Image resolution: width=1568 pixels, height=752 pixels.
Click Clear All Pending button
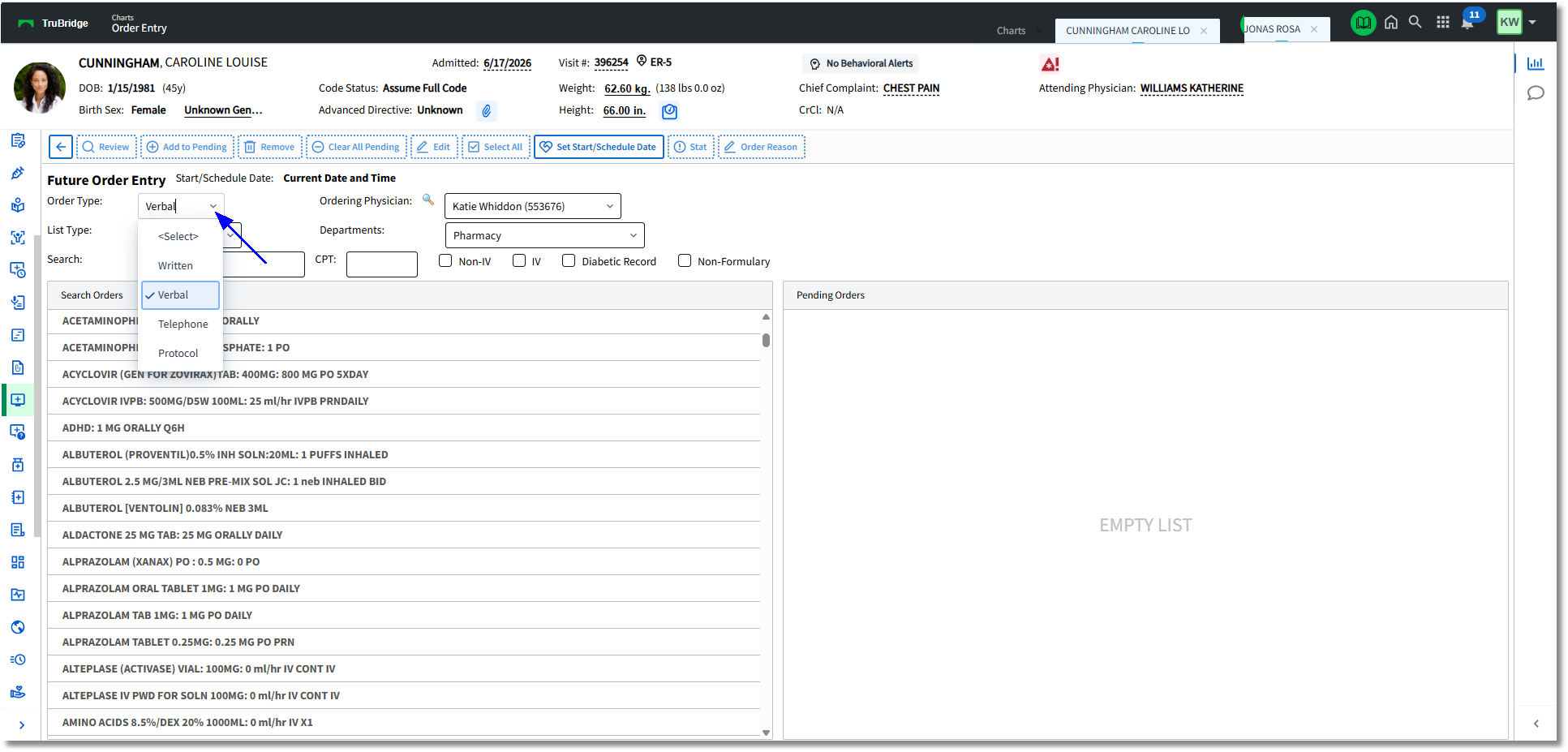click(x=356, y=147)
